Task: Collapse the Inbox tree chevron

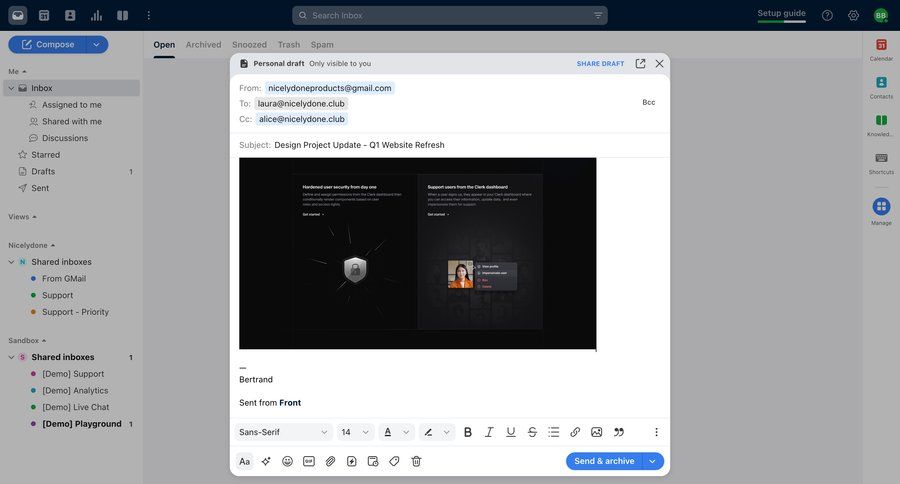Action: [11, 88]
